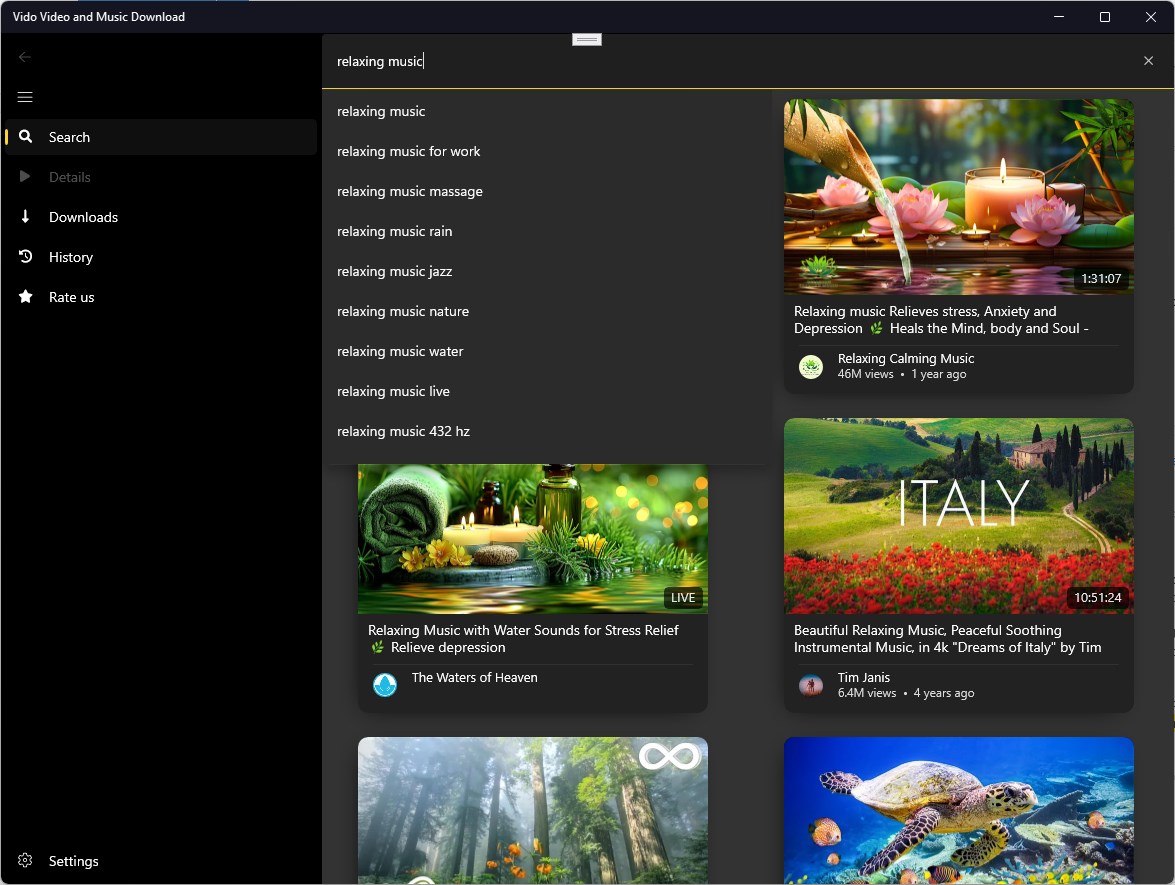
Task: Click the hamburger menu icon
Action: tap(25, 97)
